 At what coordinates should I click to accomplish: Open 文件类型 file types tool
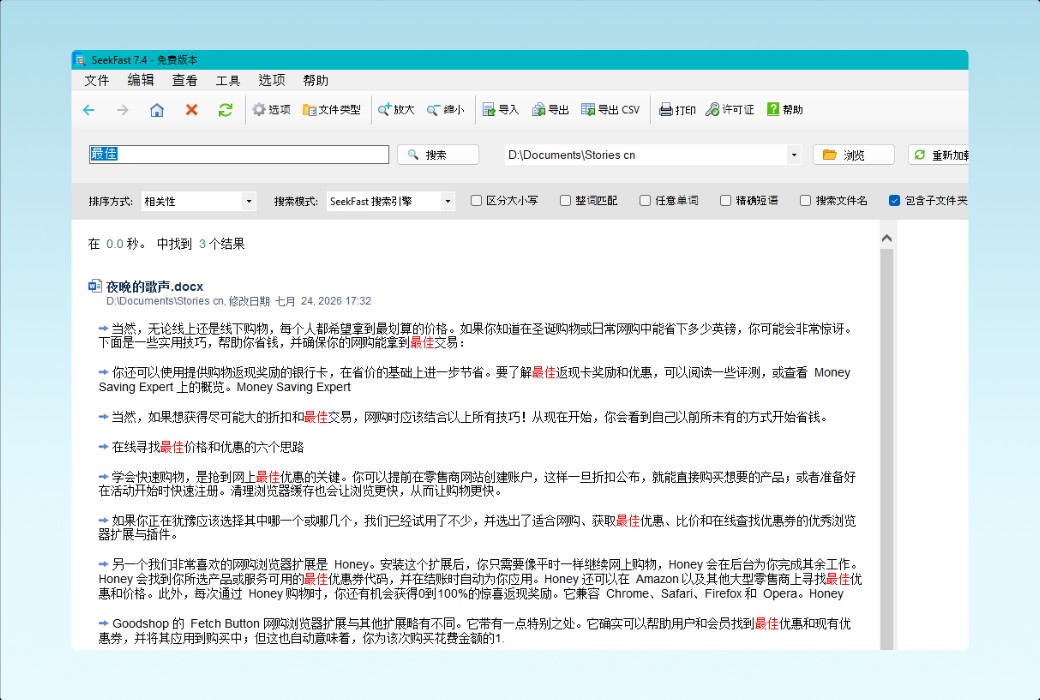pos(332,110)
